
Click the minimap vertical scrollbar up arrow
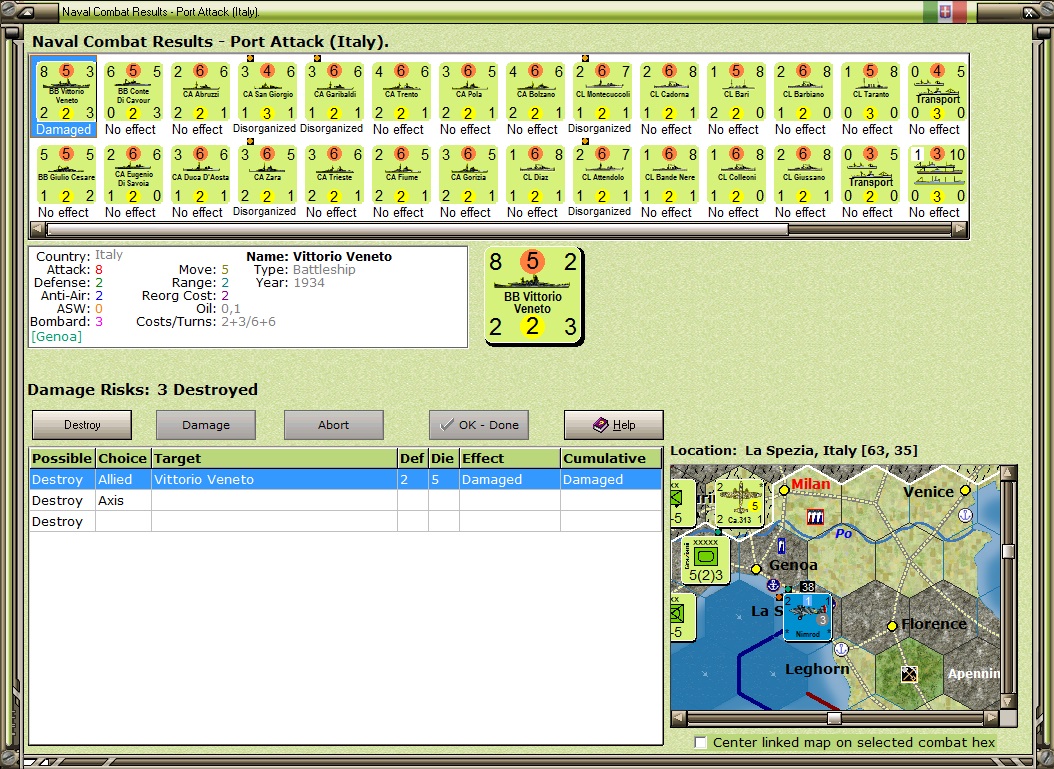[1008, 473]
